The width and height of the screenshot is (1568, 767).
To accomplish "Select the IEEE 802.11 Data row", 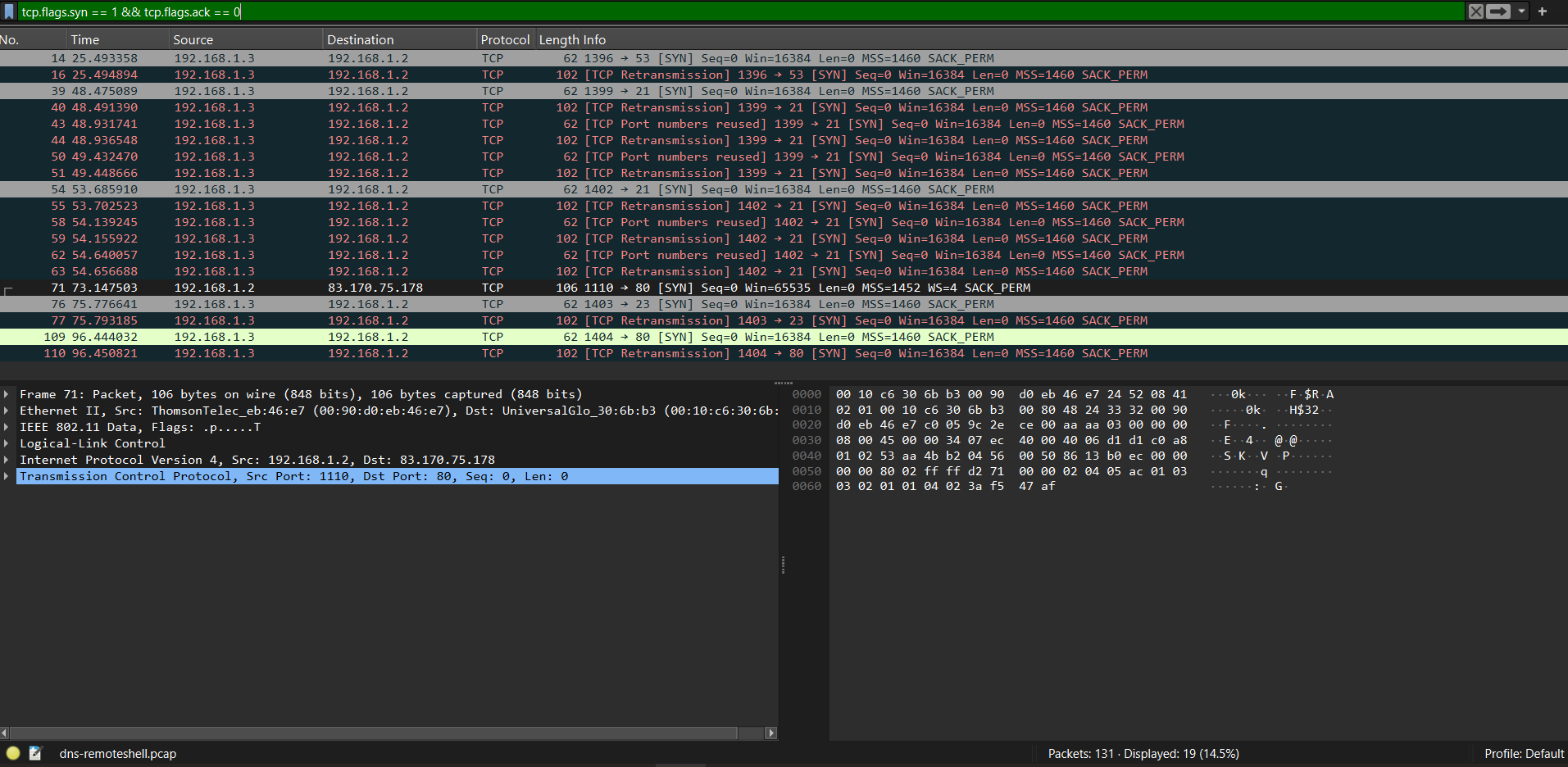I will tap(397, 427).
